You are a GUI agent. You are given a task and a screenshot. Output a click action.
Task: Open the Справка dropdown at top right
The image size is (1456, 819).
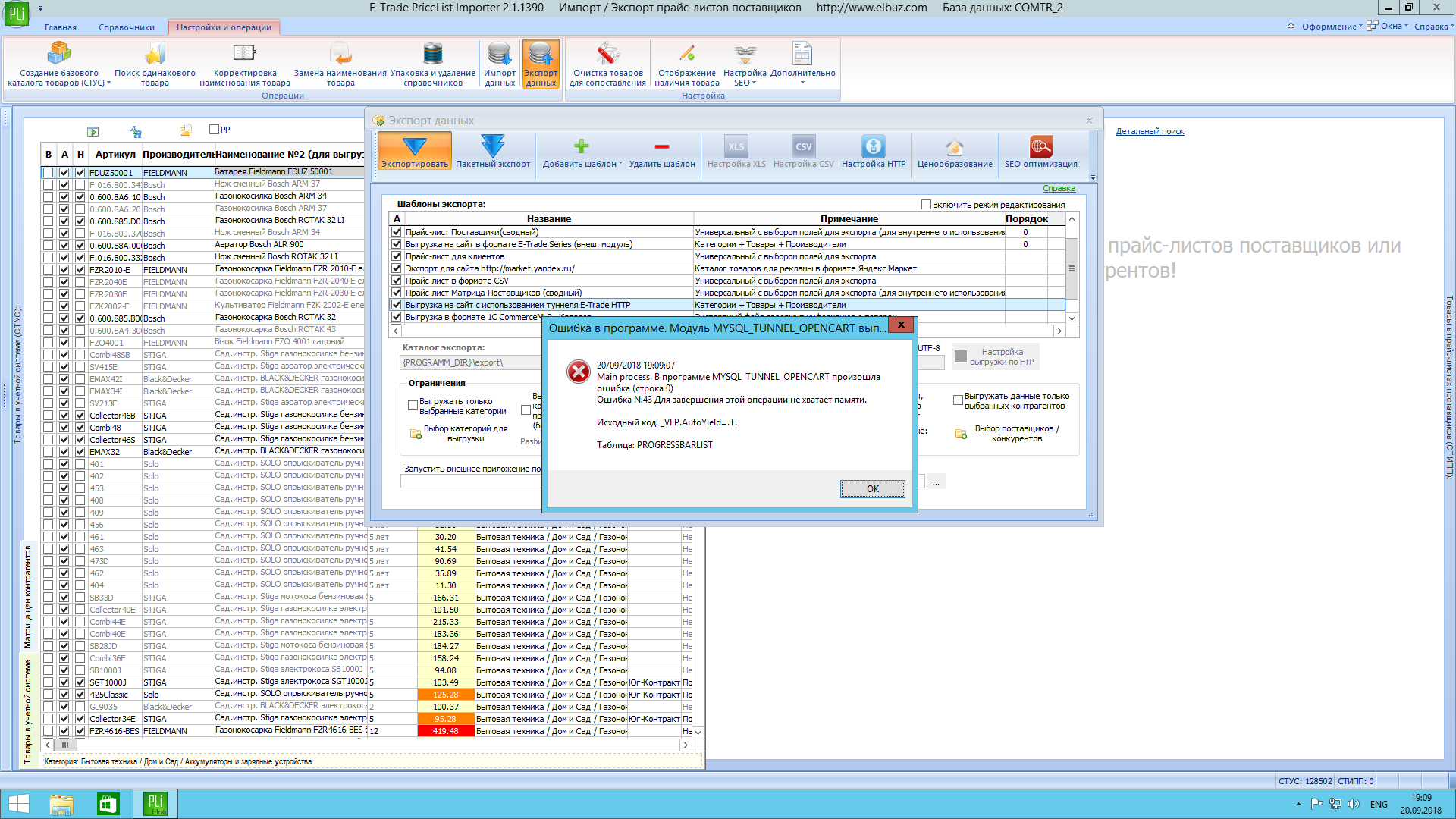(x=1433, y=27)
